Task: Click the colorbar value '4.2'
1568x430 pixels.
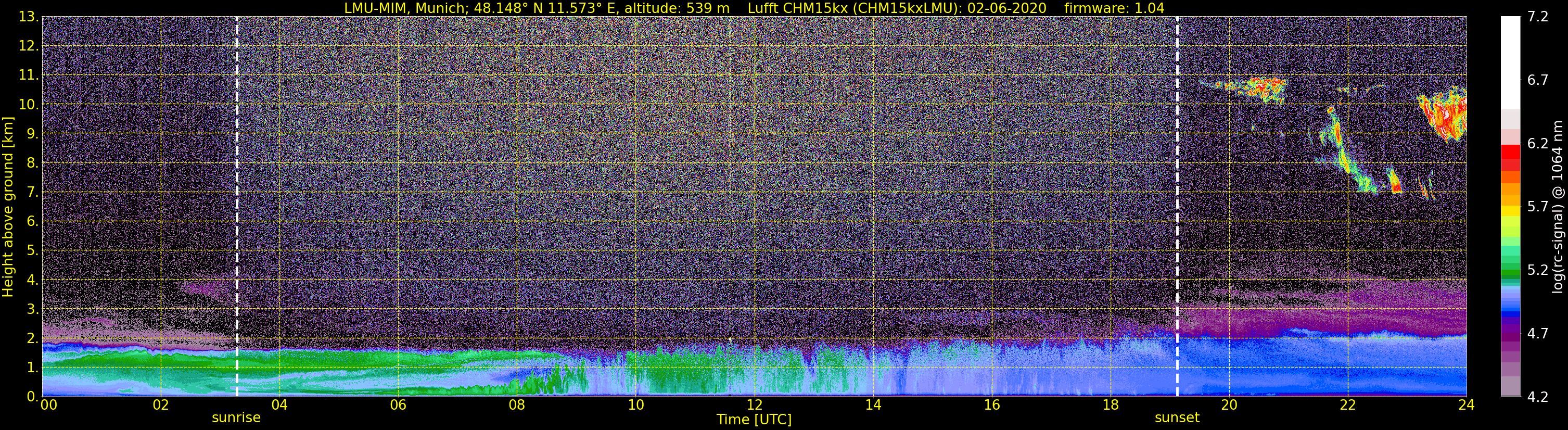Action: [1538, 397]
